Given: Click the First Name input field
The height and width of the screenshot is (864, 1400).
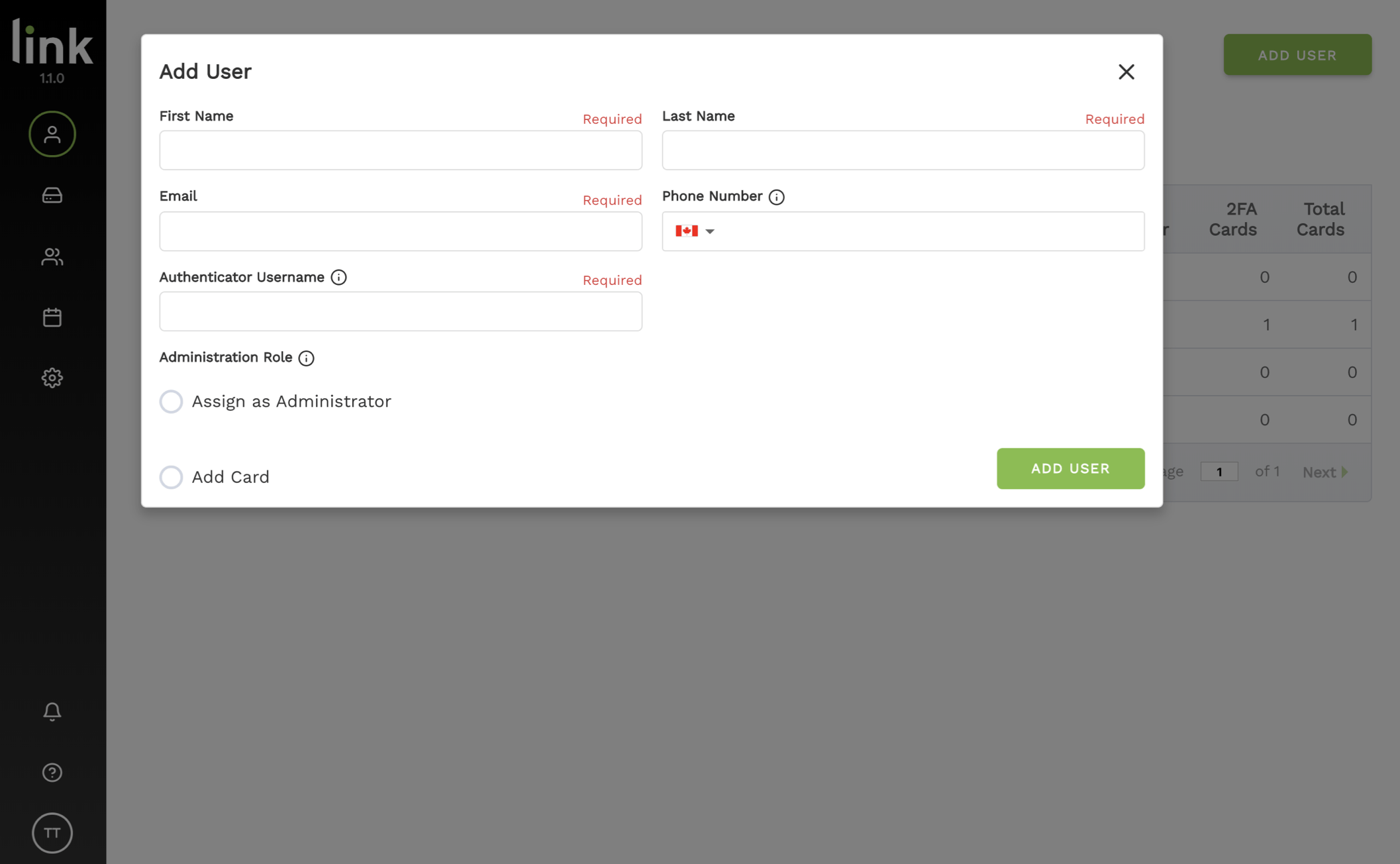Looking at the screenshot, I should click(x=400, y=150).
